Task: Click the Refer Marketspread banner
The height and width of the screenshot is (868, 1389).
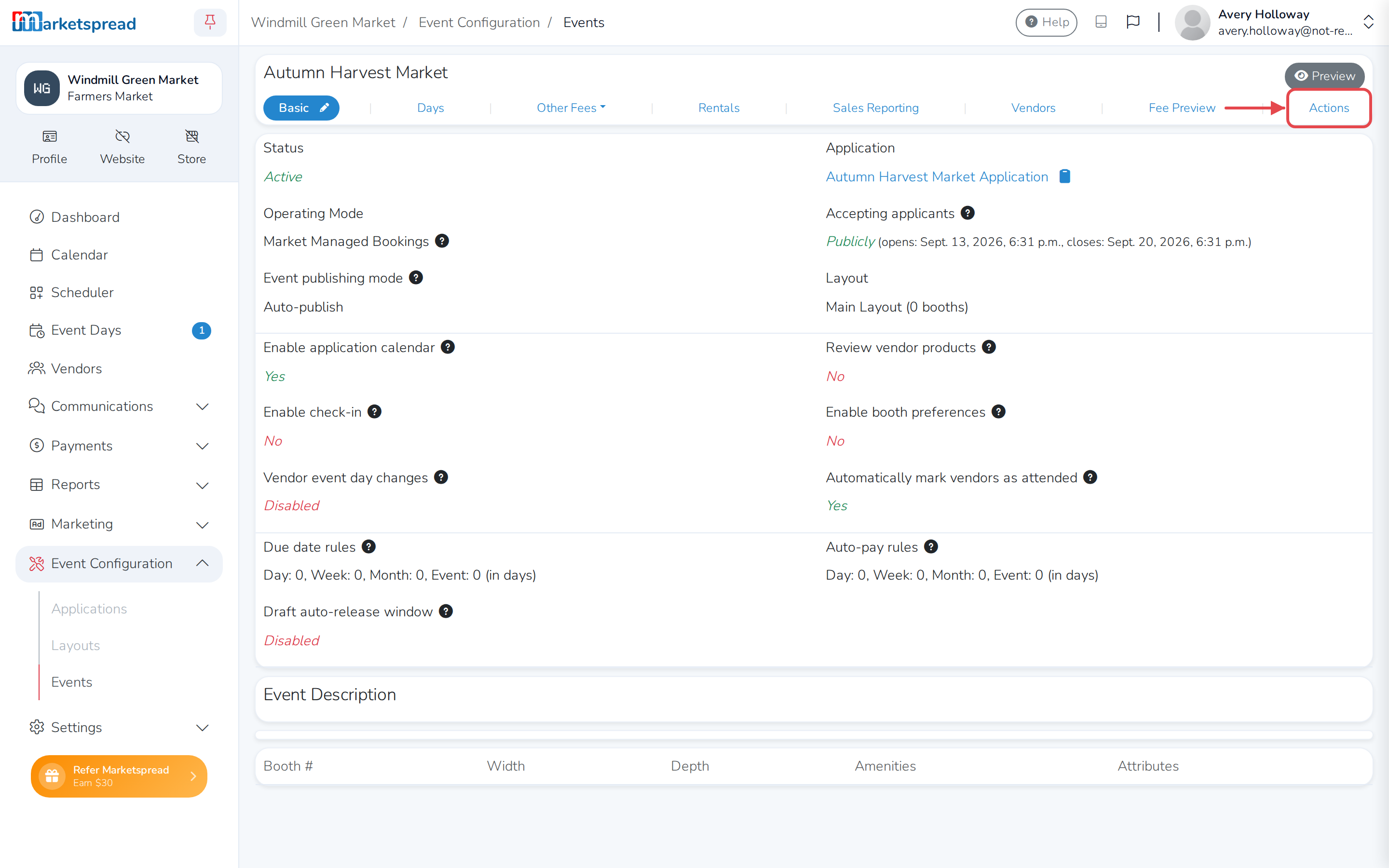Action: pos(119,776)
